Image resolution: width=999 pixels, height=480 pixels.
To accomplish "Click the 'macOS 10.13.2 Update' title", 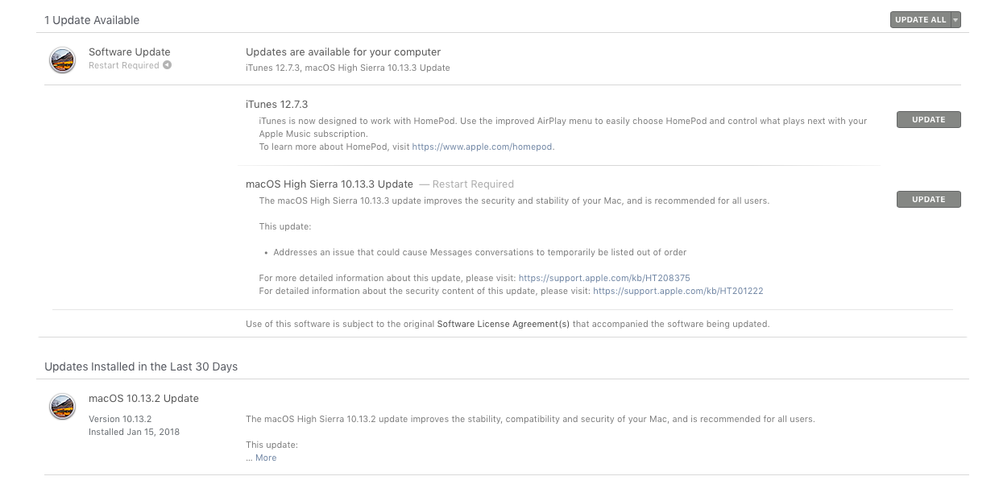I will pos(143,398).
